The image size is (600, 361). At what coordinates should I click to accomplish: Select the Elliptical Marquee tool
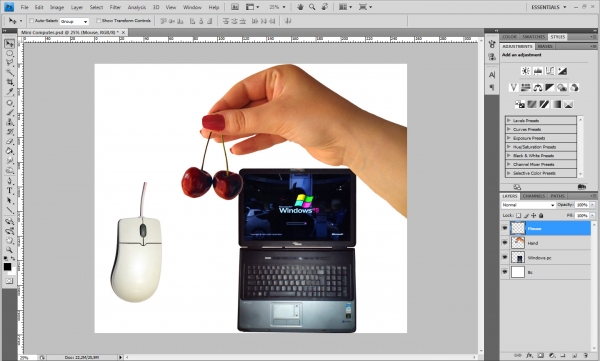[9, 54]
